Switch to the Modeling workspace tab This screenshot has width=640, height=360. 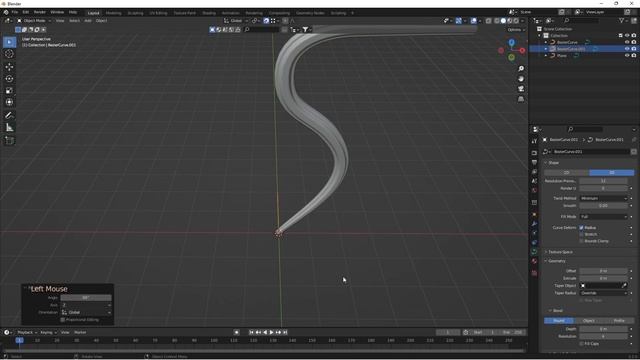(x=113, y=13)
